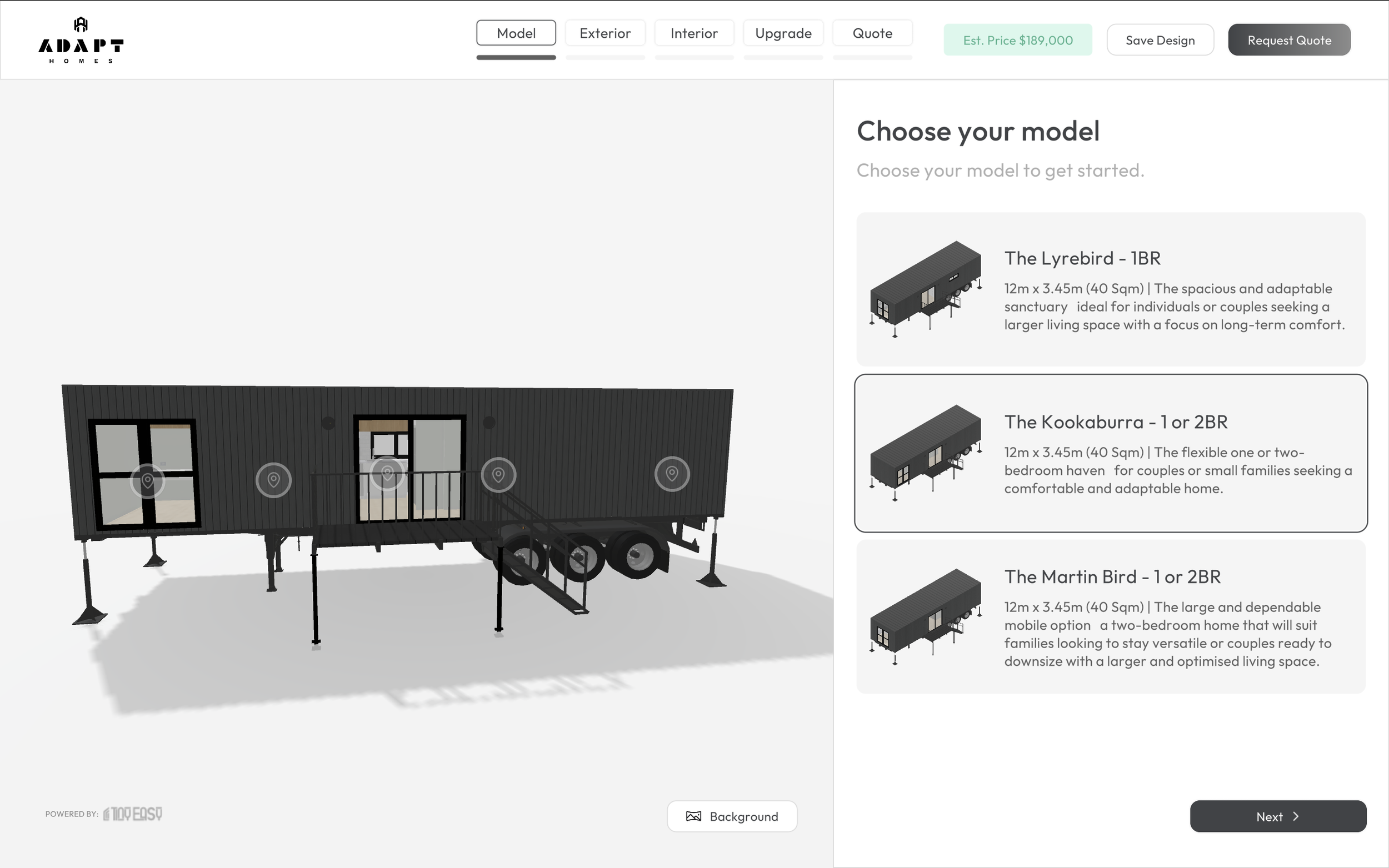Switch to the Interior tab
Screen dimensions: 1389x868
pos(694,33)
